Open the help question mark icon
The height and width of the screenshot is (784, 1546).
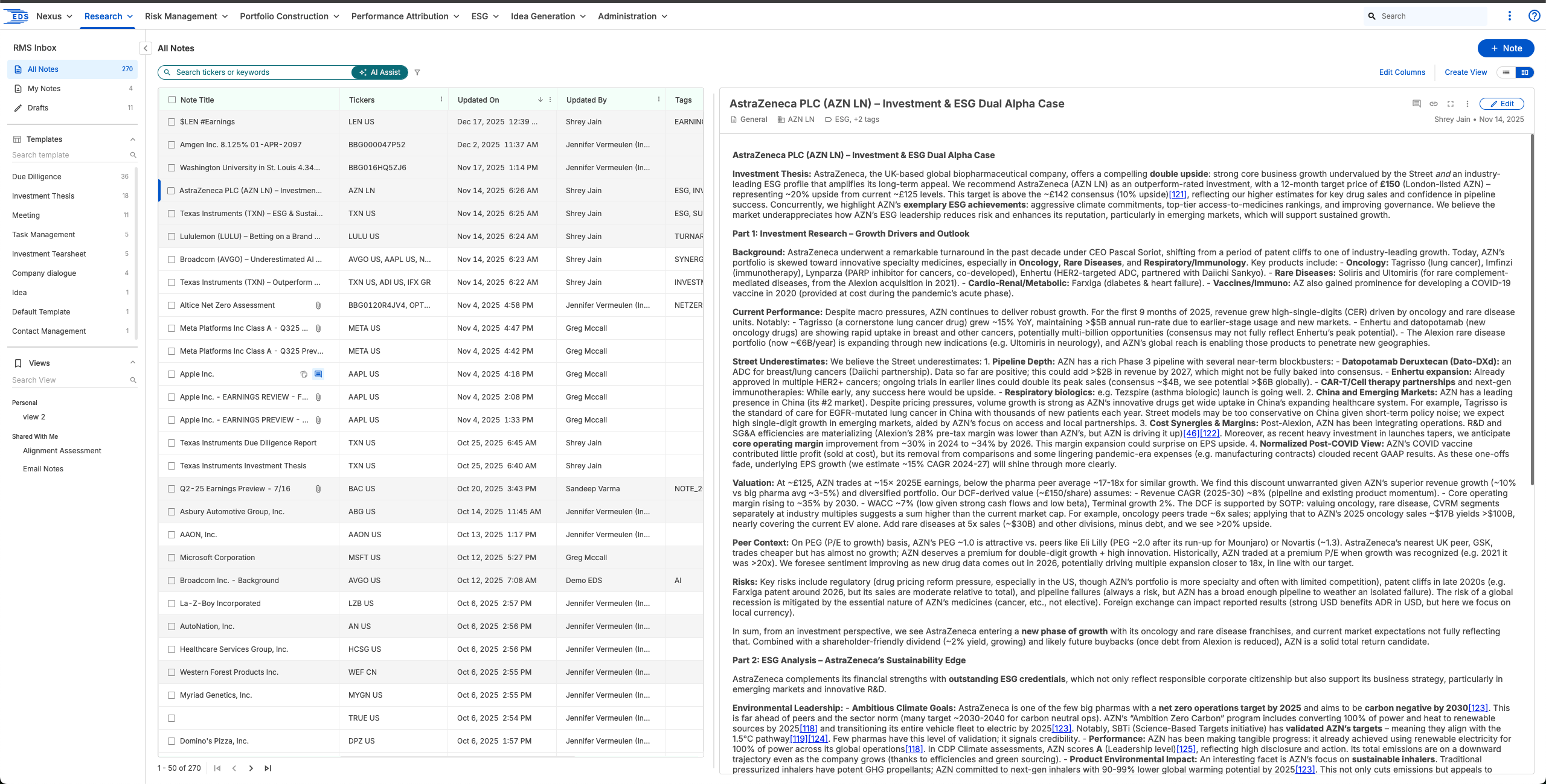(x=1534, y=16)
